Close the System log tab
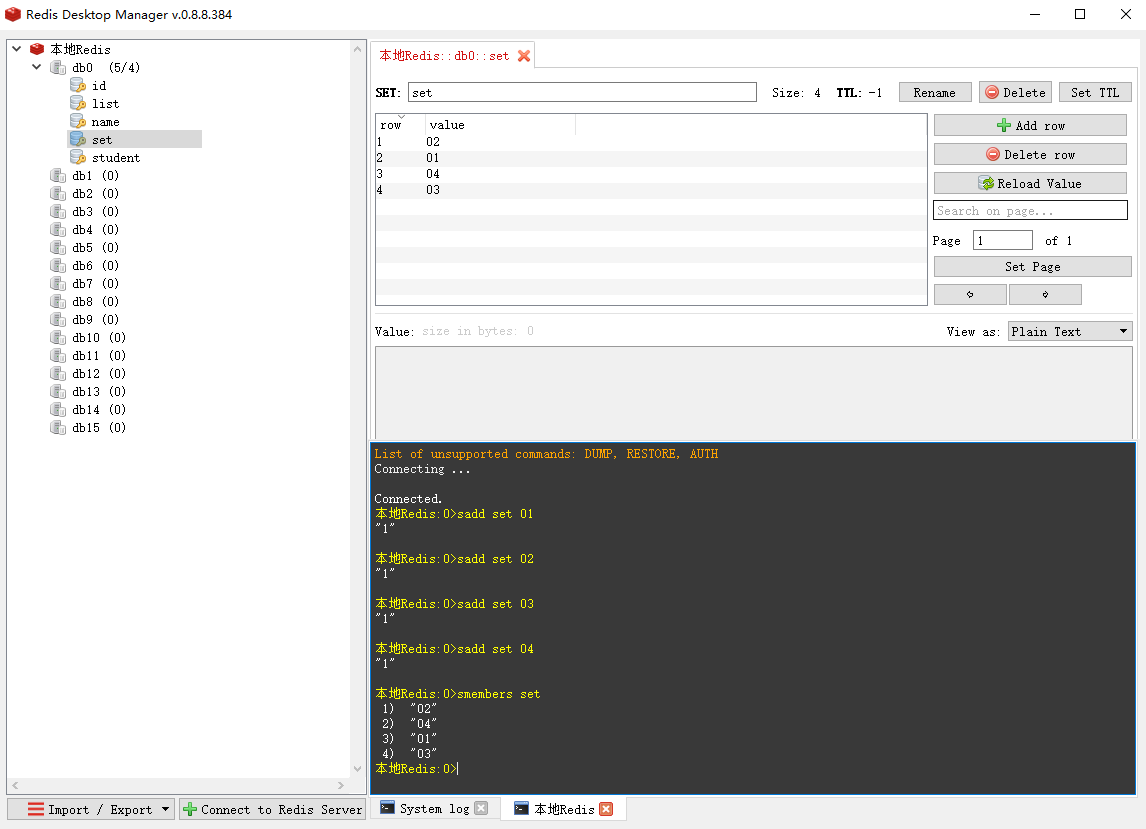1146x829 pixels. tap(481, 809)
